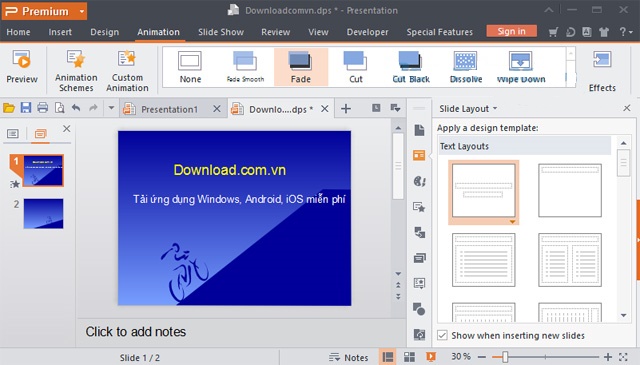Click zoom in plus button

pos(608,357)
